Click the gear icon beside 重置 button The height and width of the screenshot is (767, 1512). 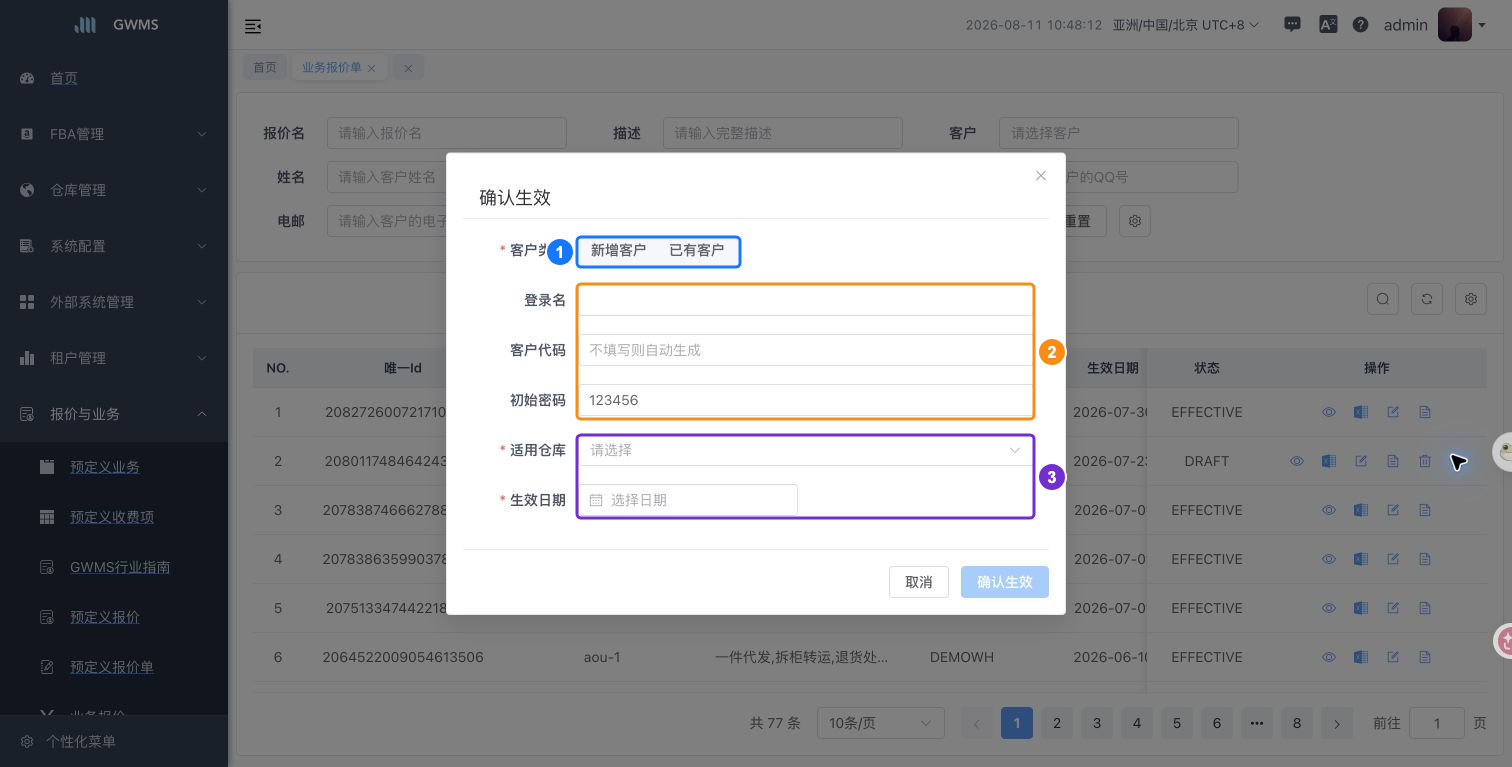pos(1135,221)
